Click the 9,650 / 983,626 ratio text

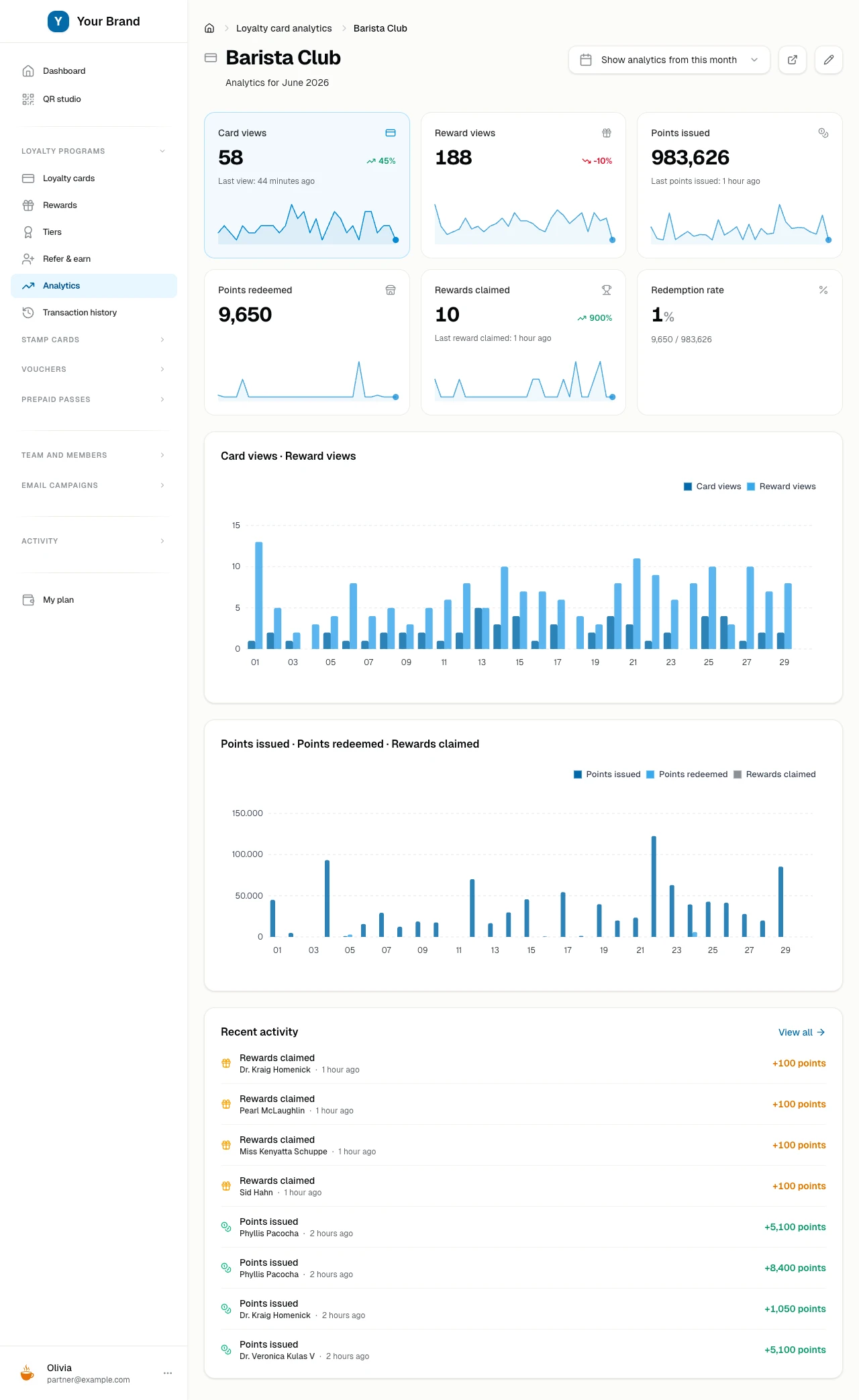[681, 340]
